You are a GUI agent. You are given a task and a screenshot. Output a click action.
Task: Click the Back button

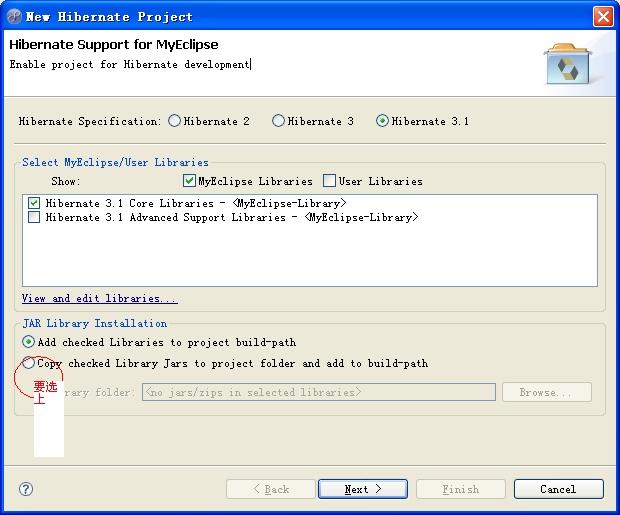pyautogui.click(x=271, y=489)
